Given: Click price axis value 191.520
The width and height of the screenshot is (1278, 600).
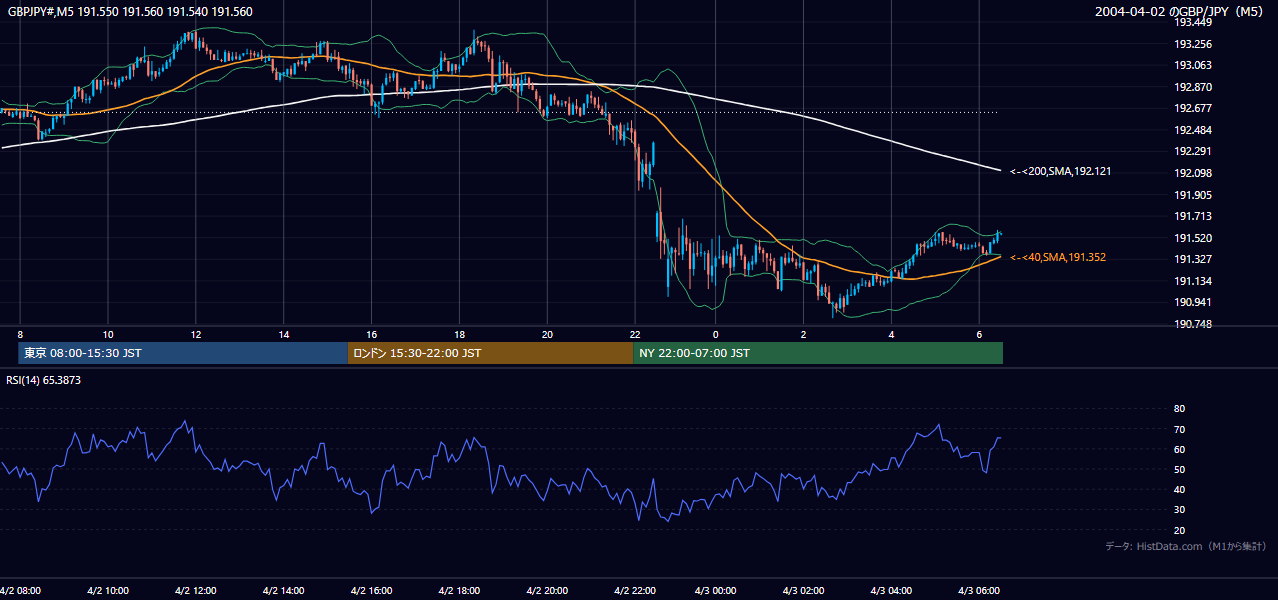Looking at the screenshot, I should point(1192,238).
